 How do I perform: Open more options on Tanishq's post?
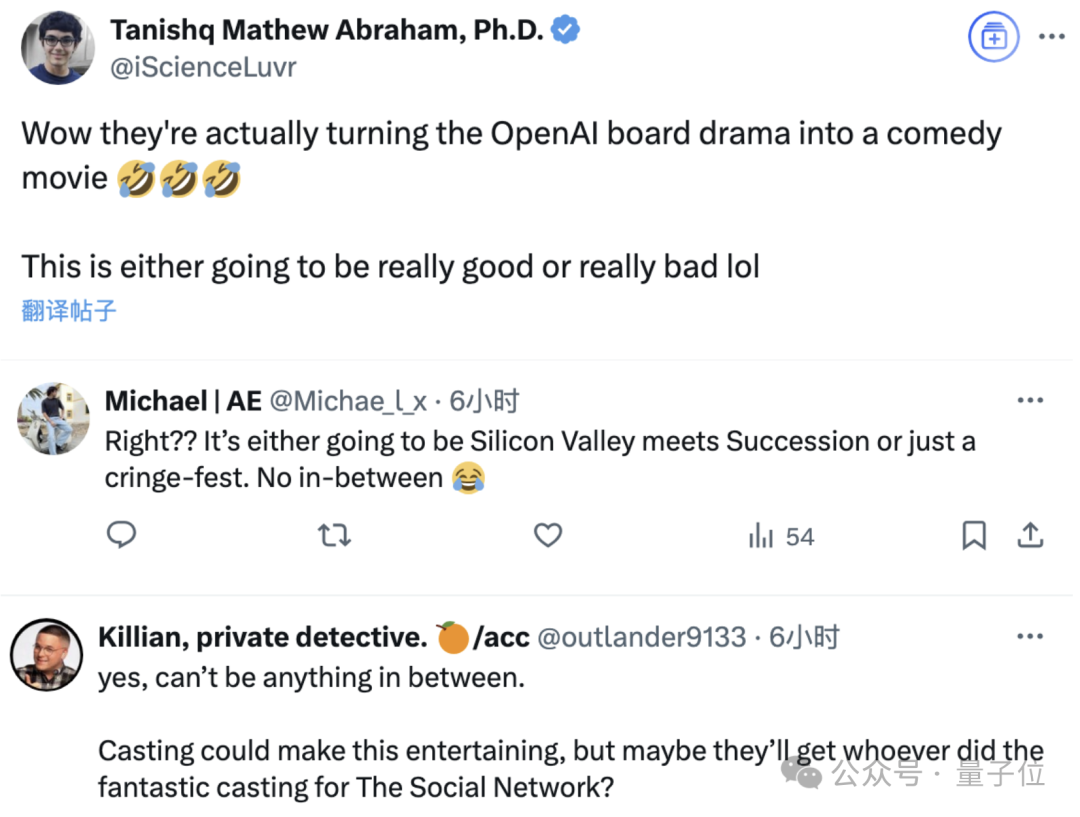tap(1051, 37)
